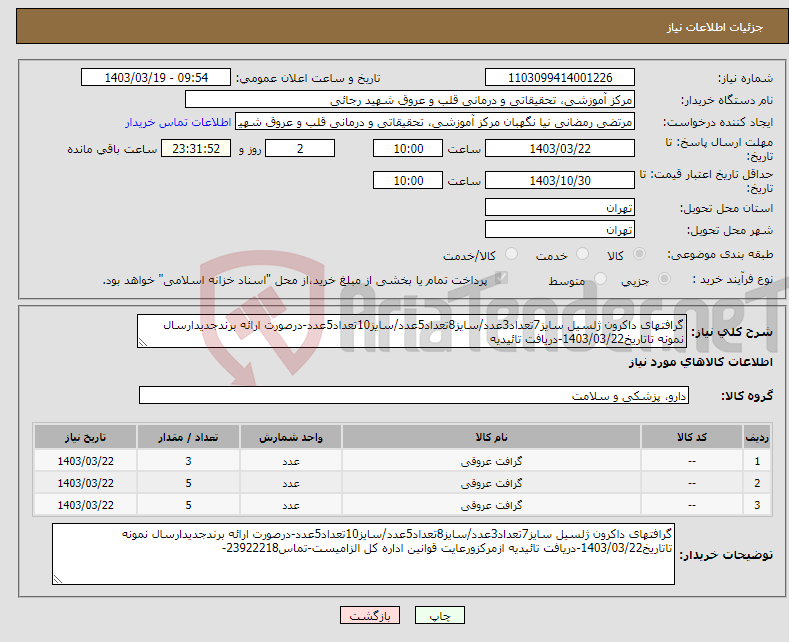
Task: Click the delivery city تهران field
Action: [x=560, y=229]
